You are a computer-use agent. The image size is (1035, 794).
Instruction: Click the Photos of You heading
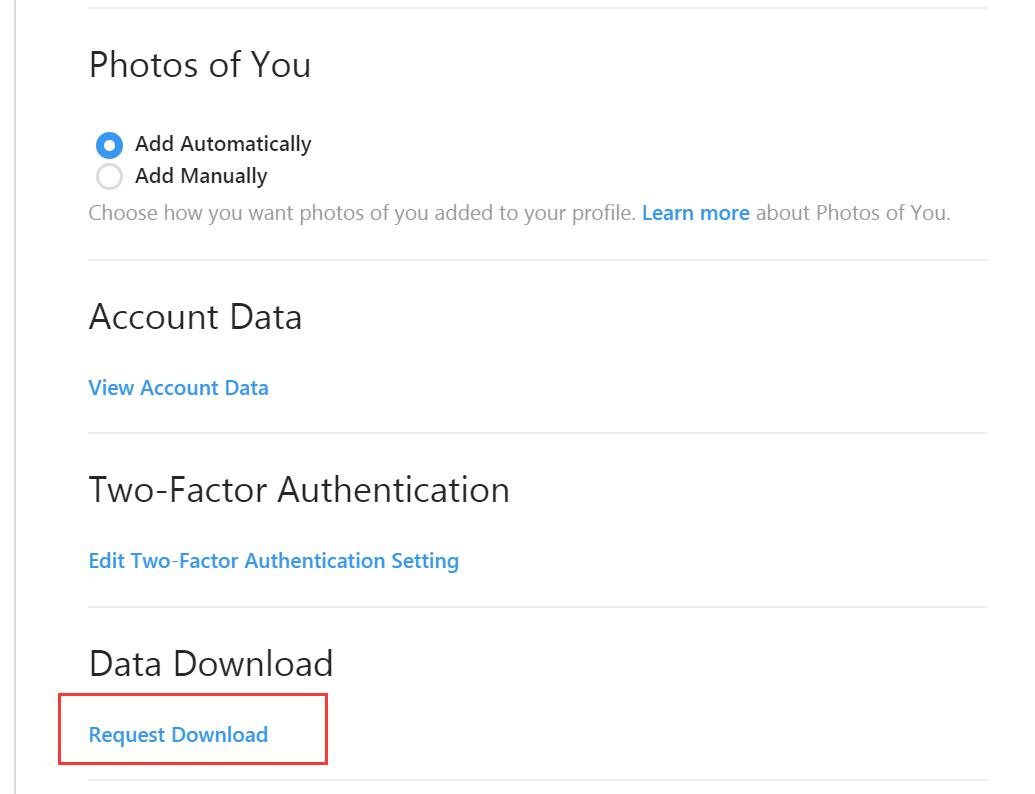pos(199,65)
